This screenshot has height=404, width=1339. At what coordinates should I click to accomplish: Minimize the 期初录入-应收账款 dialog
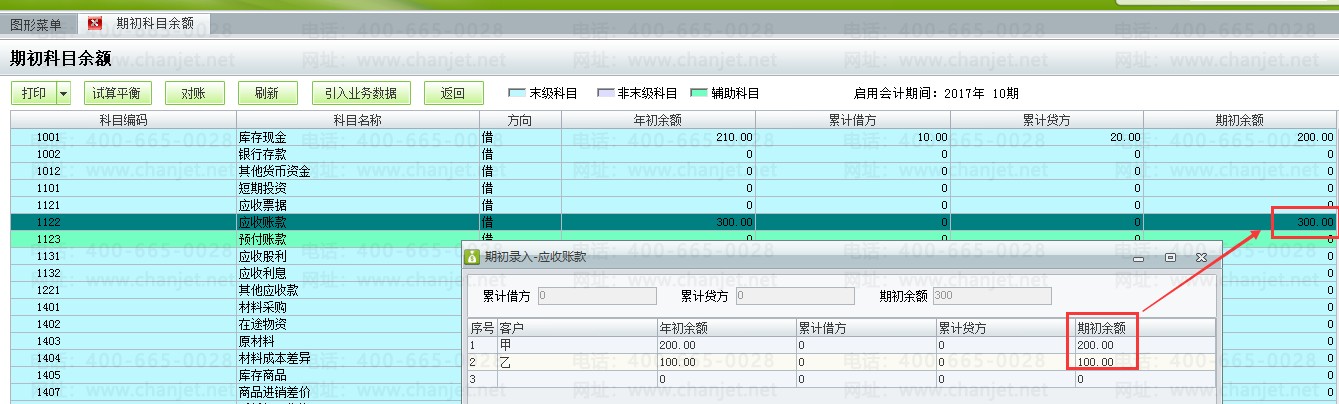(x=1139, y=257)
